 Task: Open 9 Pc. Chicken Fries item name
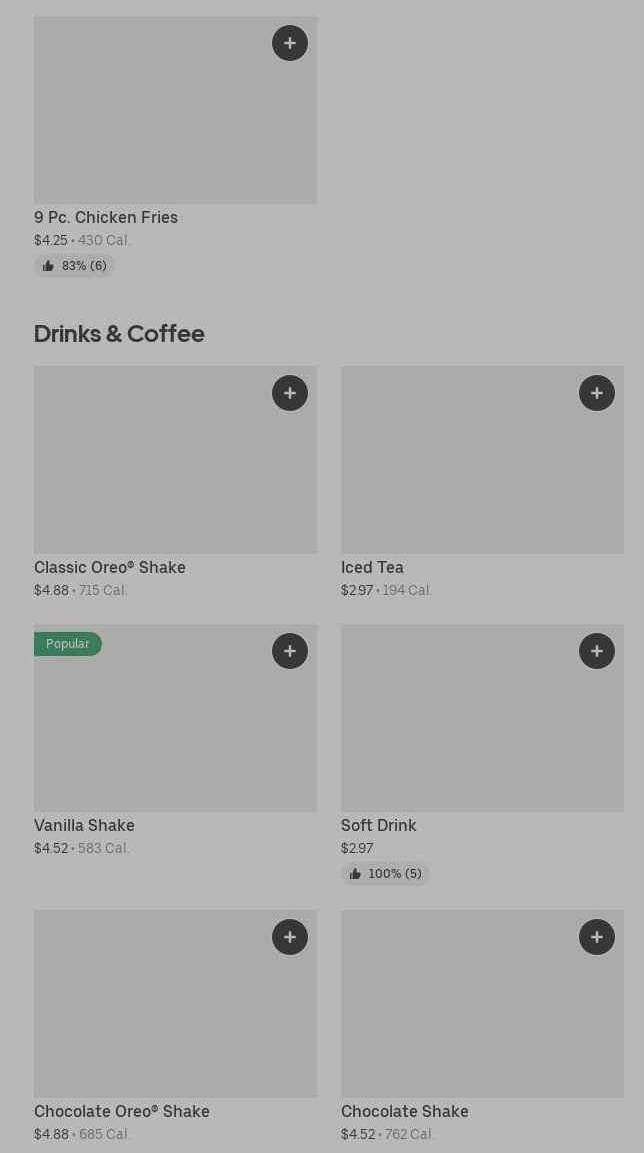pyautogui.click(x=106, y=218)
